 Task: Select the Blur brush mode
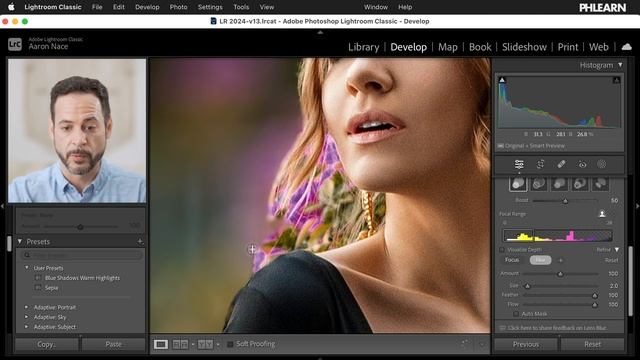pos(540,260)
